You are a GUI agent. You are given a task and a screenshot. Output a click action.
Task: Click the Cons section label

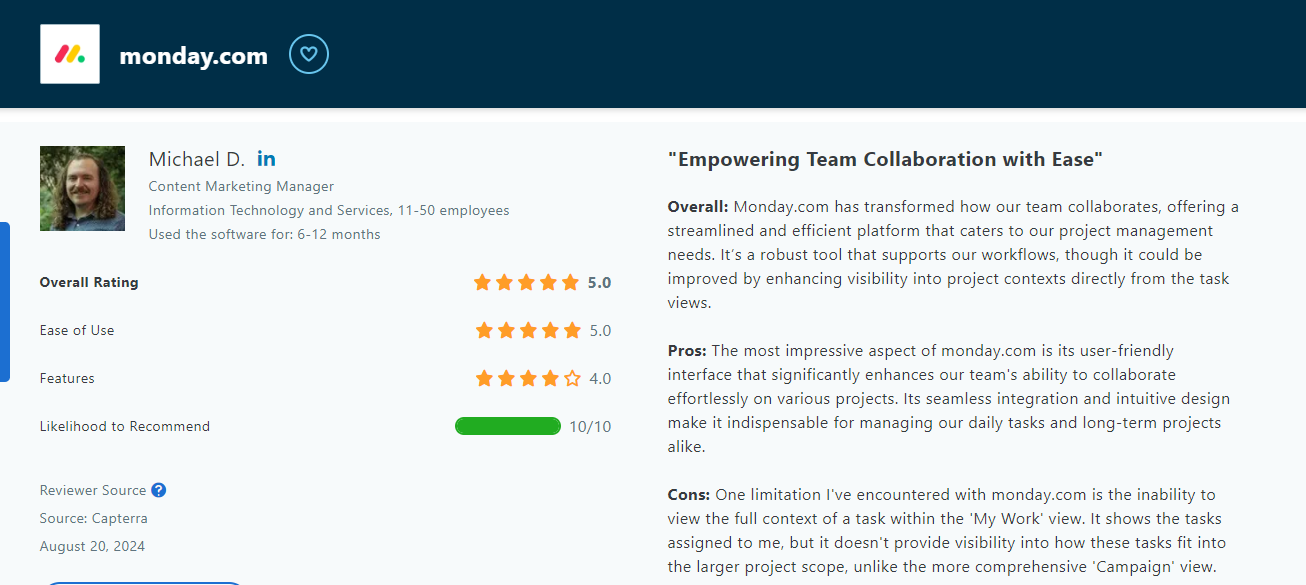689,495
